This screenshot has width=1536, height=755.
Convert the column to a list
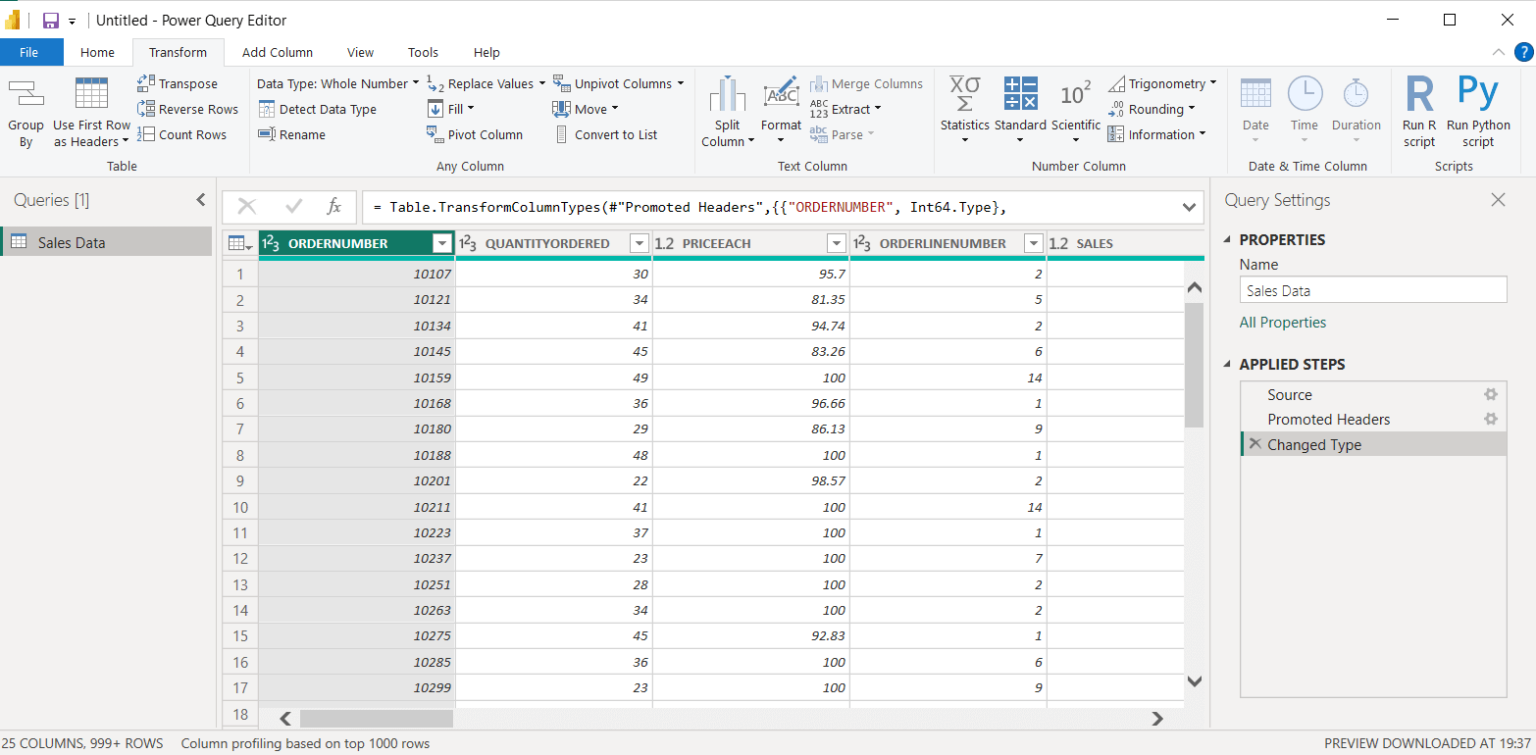tap(609, 134)
